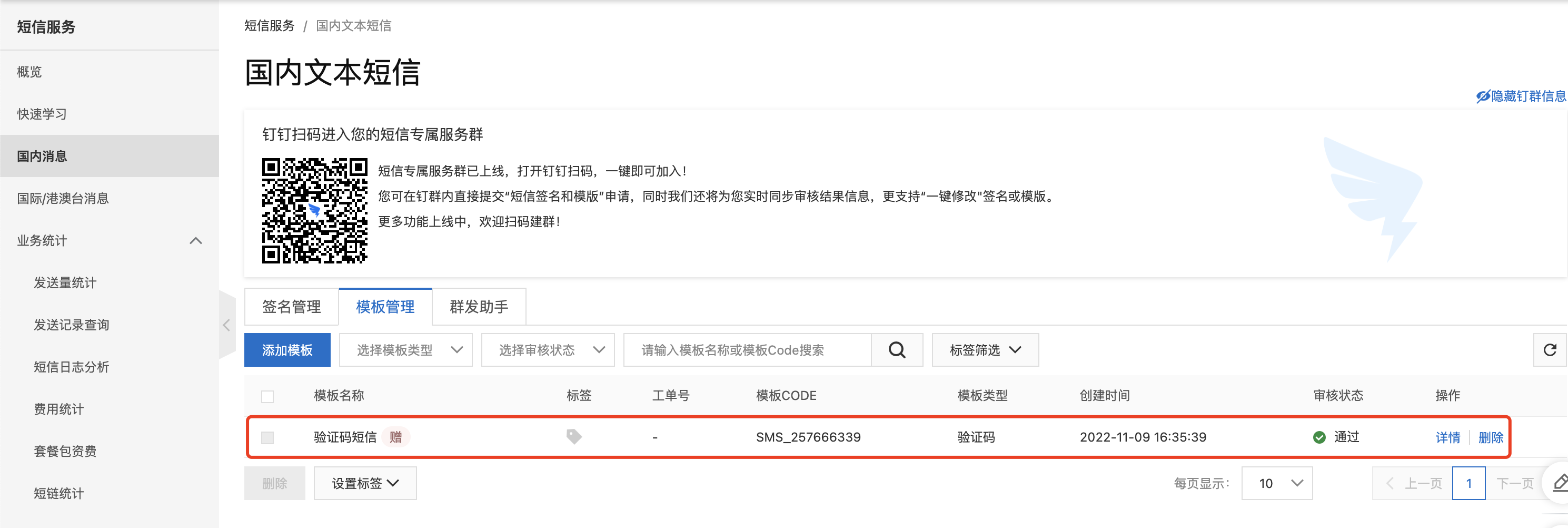Open the page size 10 dropdown
1568x528 pixels.
(x=1276, y=483)
